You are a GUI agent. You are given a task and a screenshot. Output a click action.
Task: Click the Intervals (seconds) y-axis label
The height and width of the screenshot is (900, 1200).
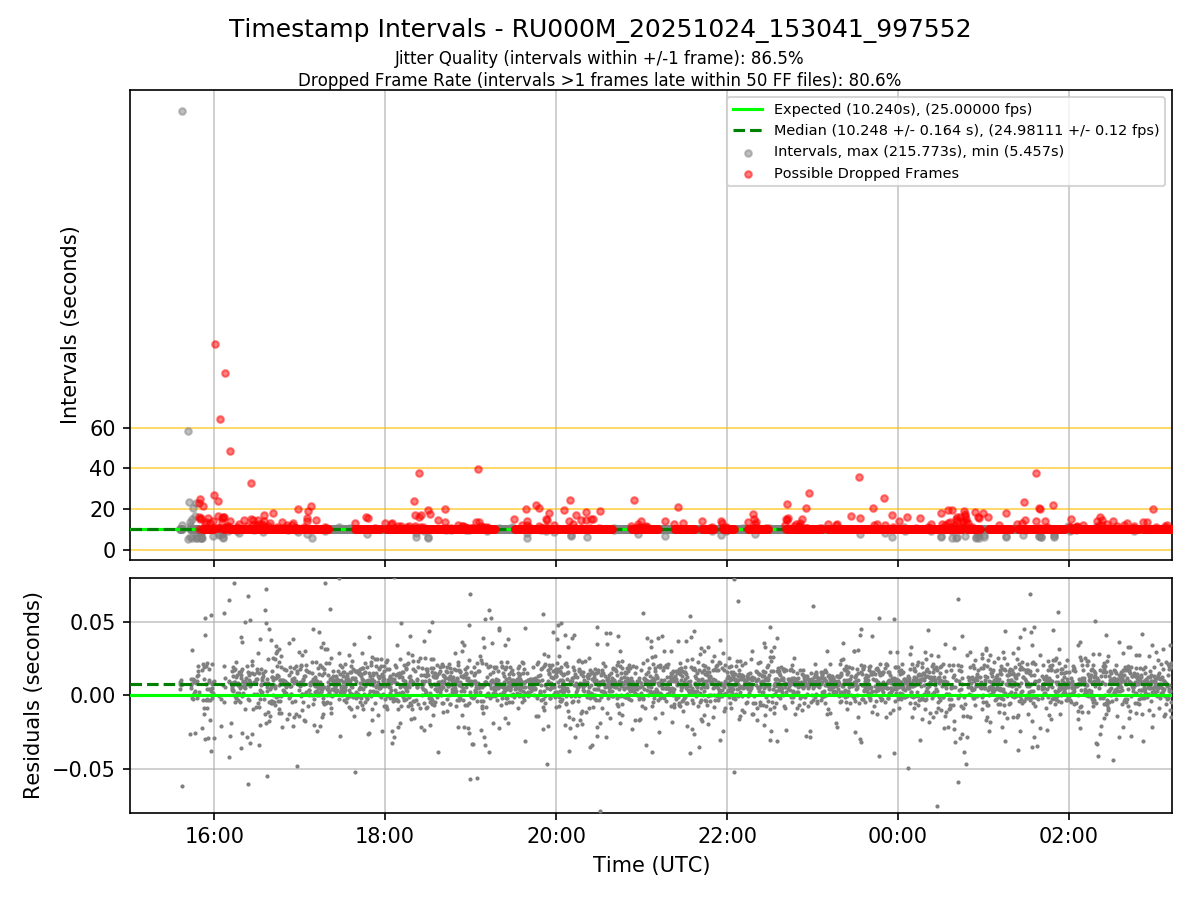(x=70, y=325)
